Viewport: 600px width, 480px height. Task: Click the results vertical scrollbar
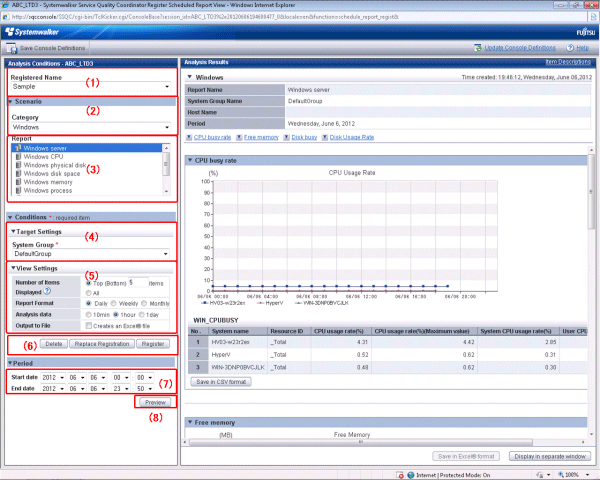591,191
